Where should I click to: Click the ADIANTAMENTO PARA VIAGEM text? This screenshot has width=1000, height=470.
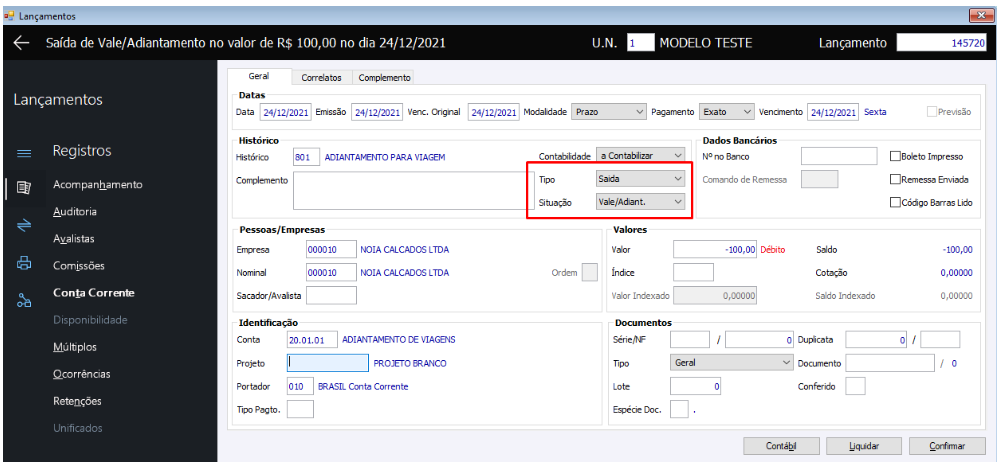click(385, 156)
